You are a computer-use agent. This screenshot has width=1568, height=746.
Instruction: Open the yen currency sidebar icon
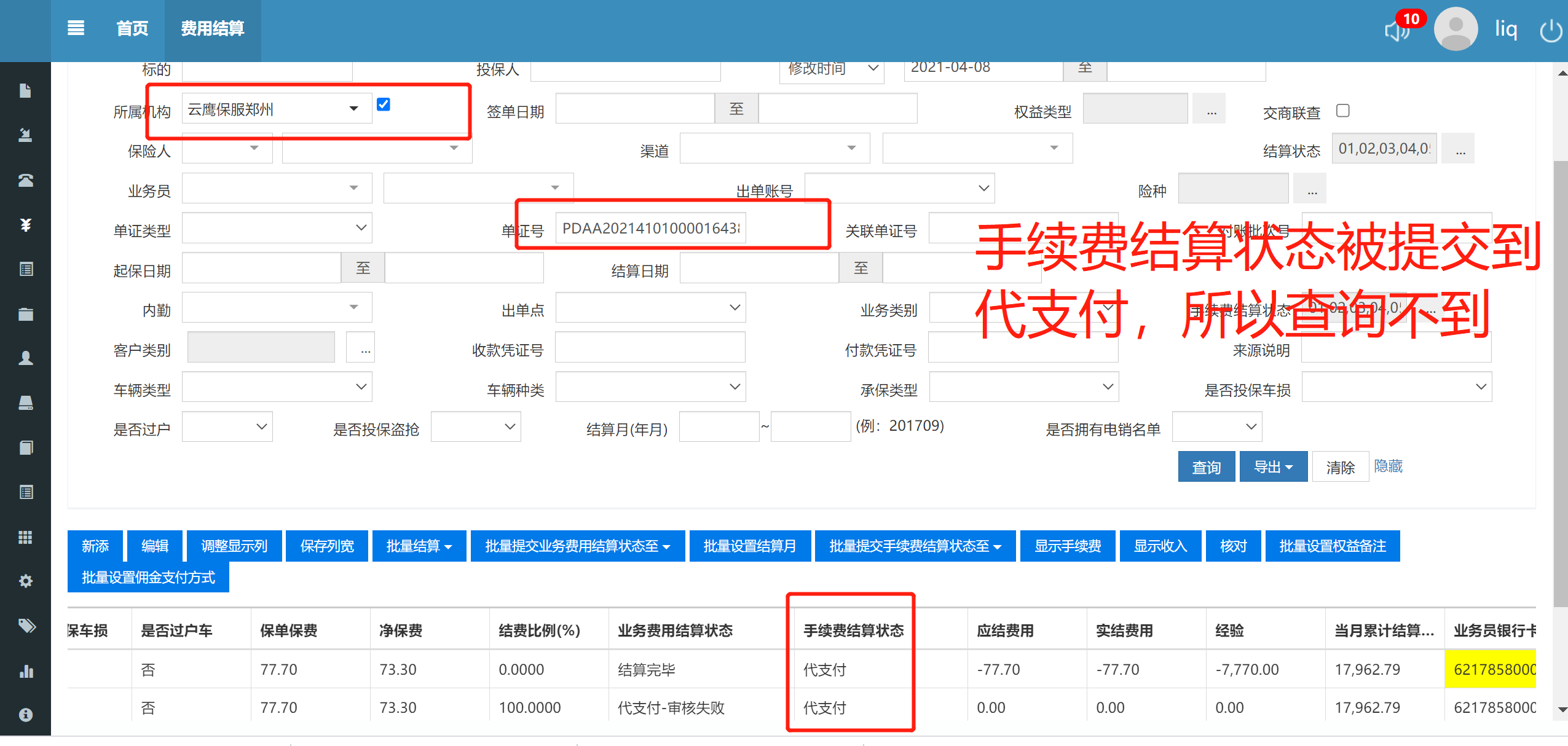(x=25, y=225)
